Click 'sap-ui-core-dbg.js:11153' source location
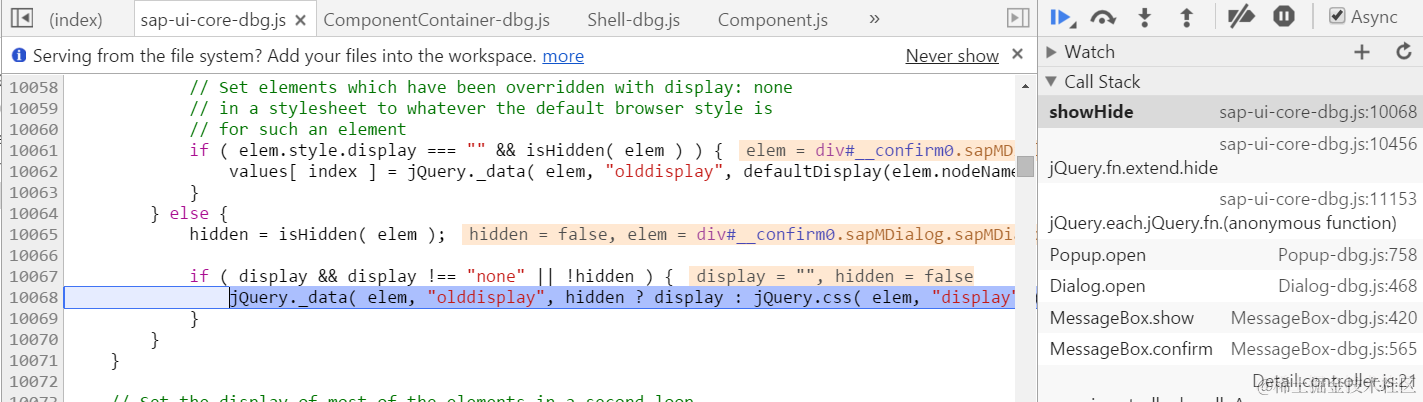 click(x=1318, y=199)
